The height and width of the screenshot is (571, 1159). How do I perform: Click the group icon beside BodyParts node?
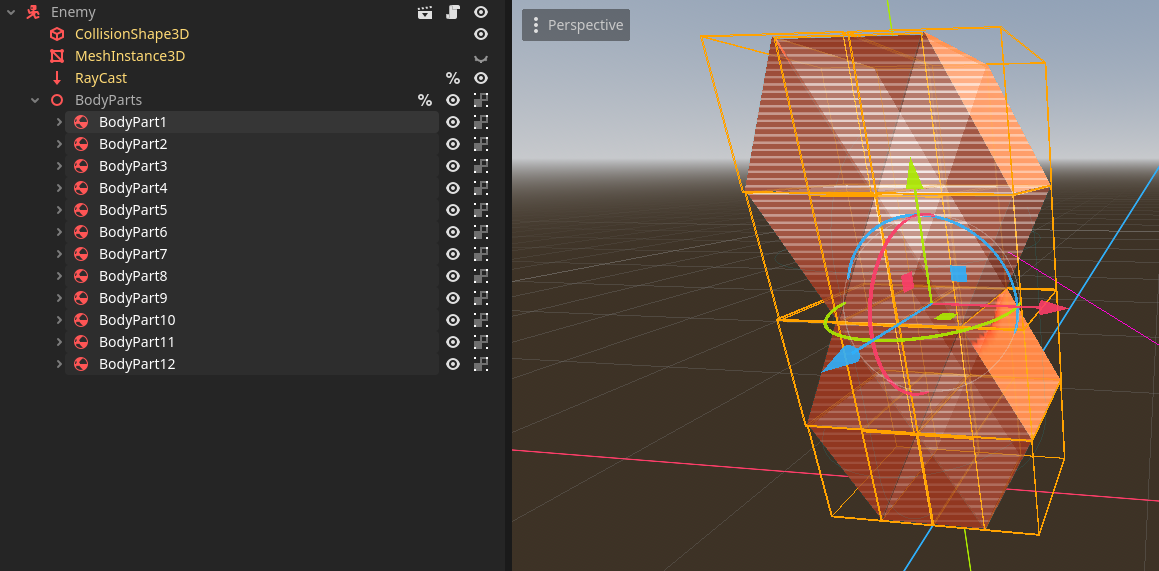pyautogui.click(x=481, y=100)
